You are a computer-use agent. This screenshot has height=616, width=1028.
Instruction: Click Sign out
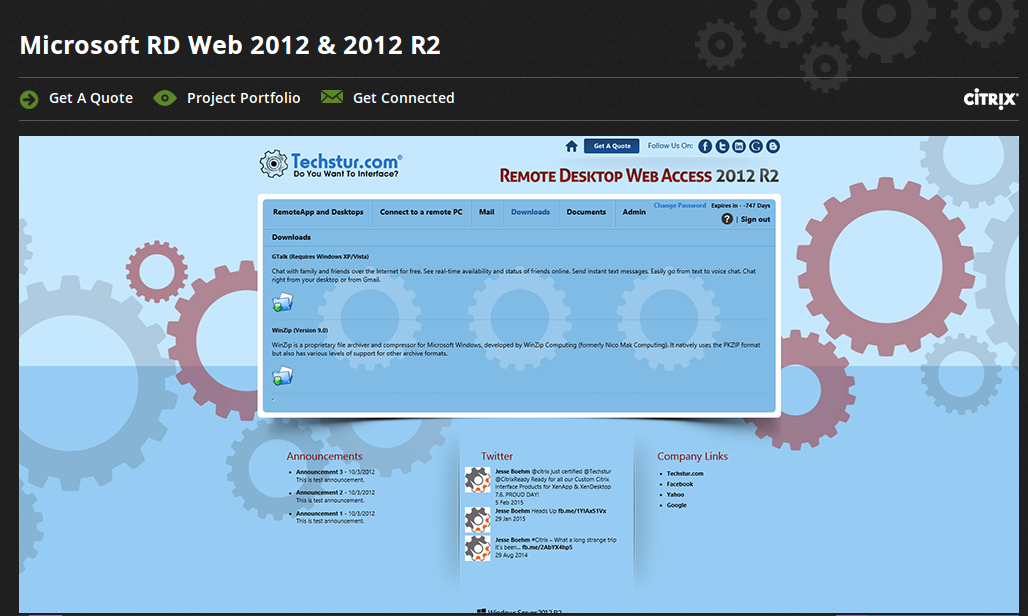[755, 220]
